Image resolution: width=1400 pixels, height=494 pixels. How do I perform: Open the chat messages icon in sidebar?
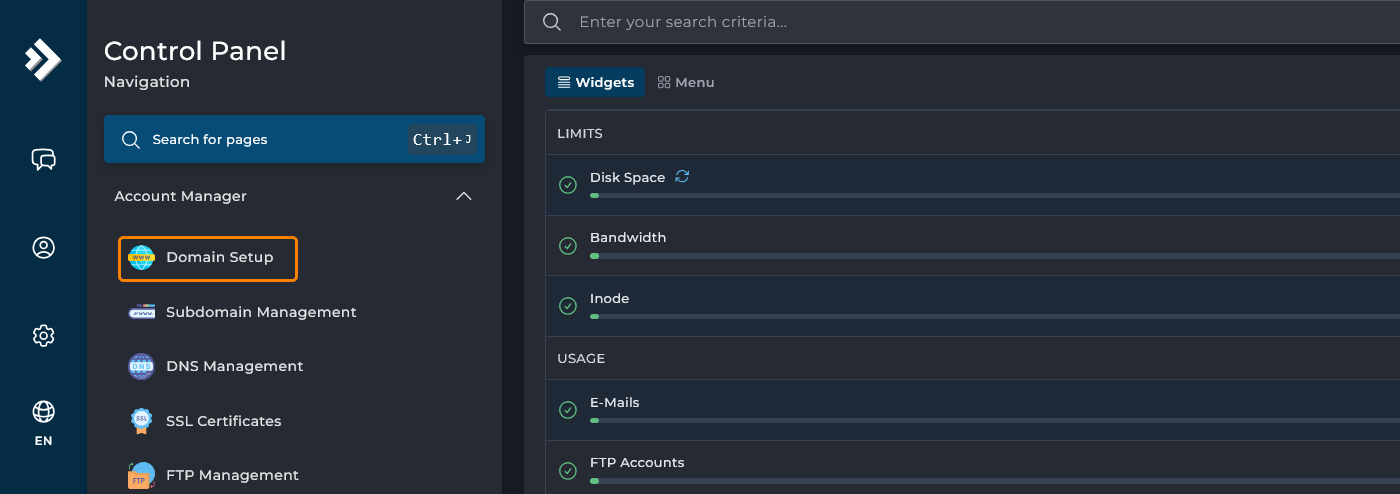coord(43,159)
